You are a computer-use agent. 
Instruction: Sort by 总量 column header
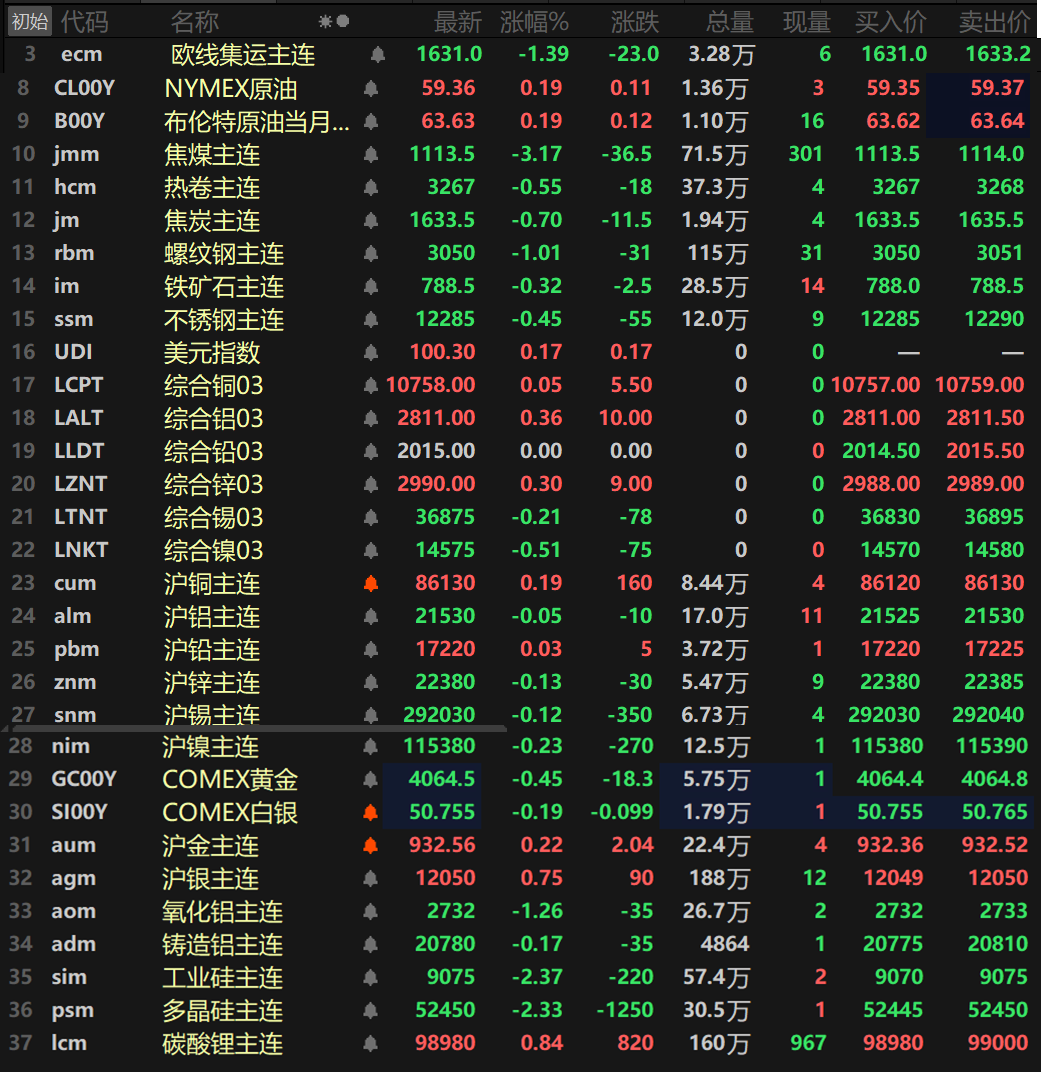(x=729, y=21)
